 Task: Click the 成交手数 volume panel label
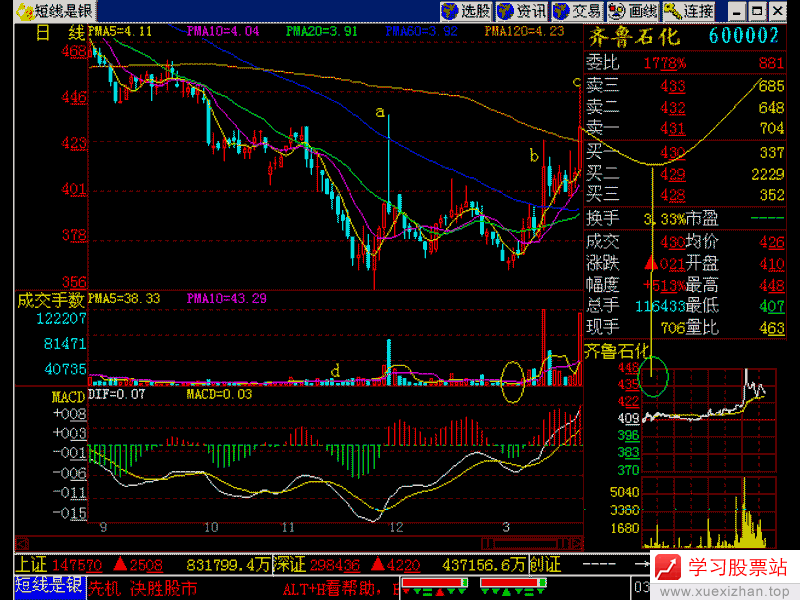(x=50, y=301)
